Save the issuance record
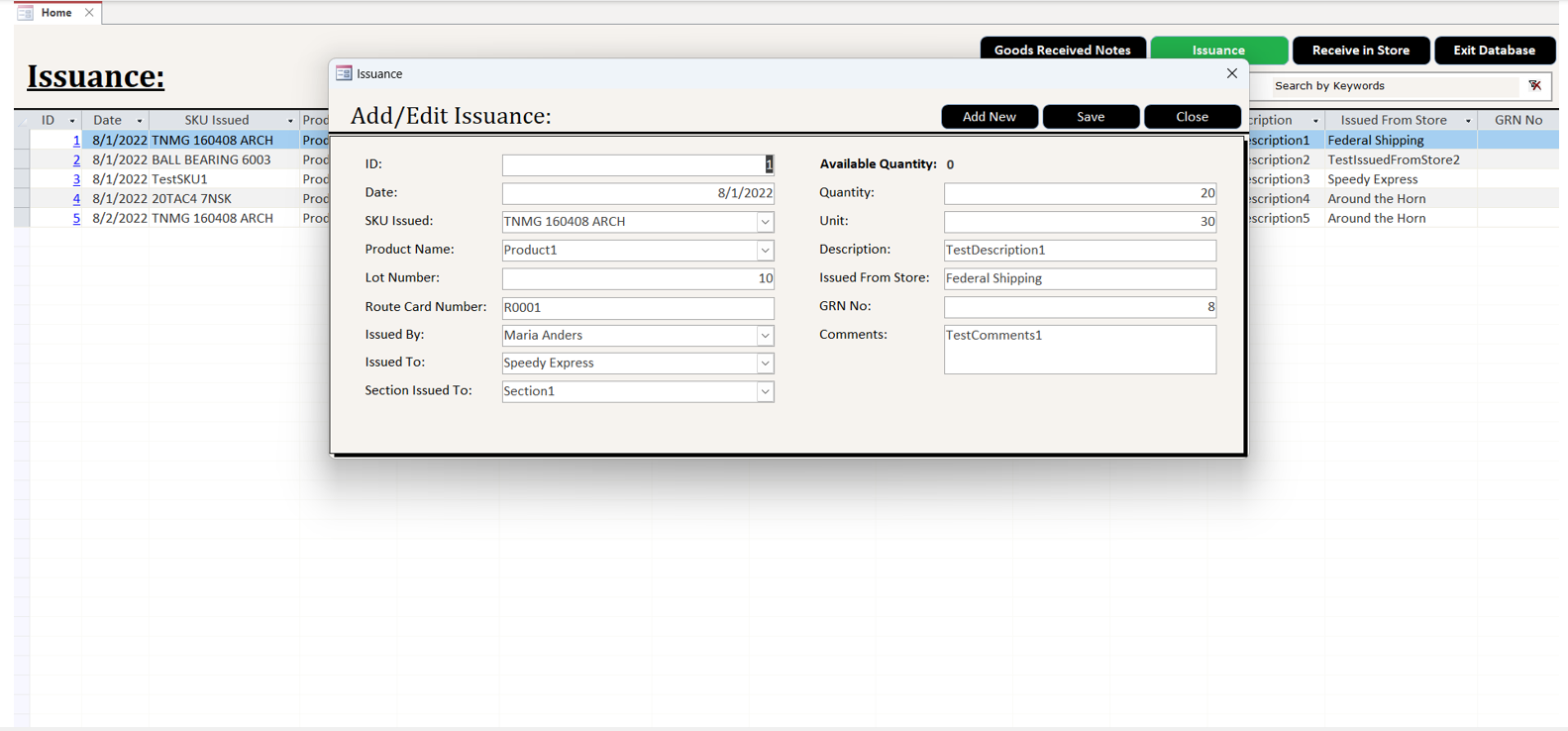1568x731 pixels. click(x=1091, y=117)
